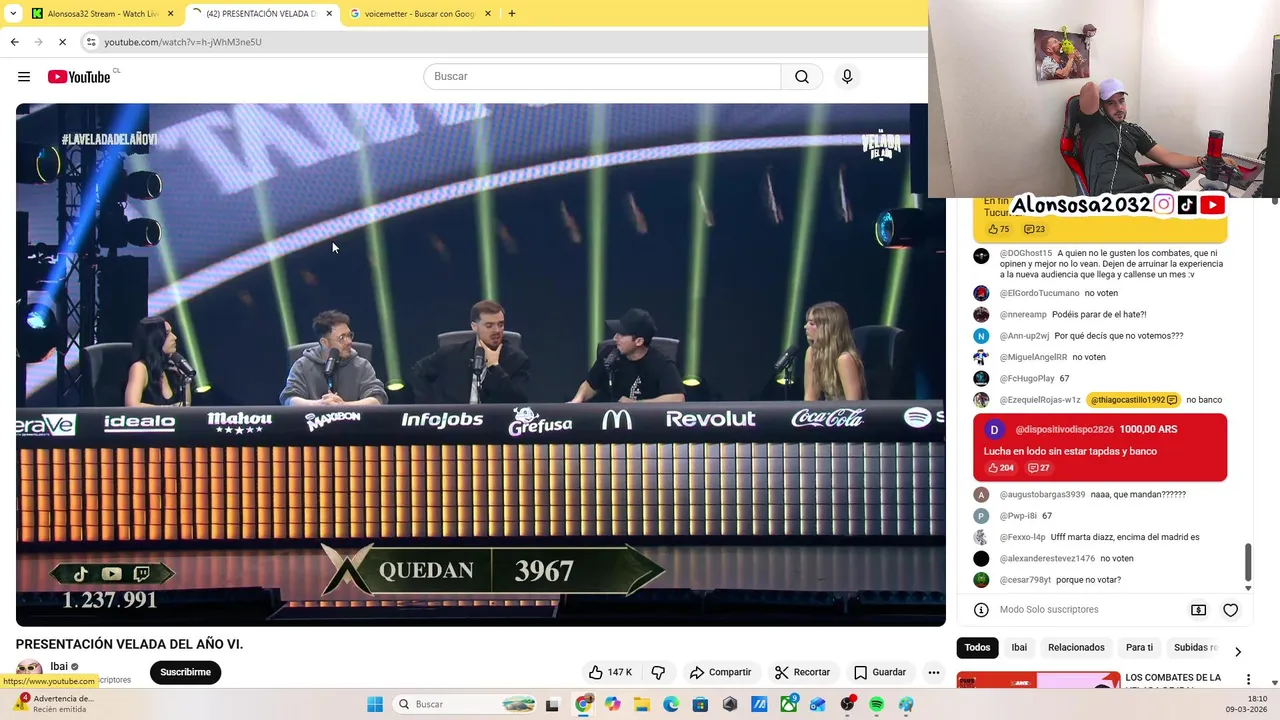
Task: Open File Explorer from the taskbar
Action: coord(641,704)
